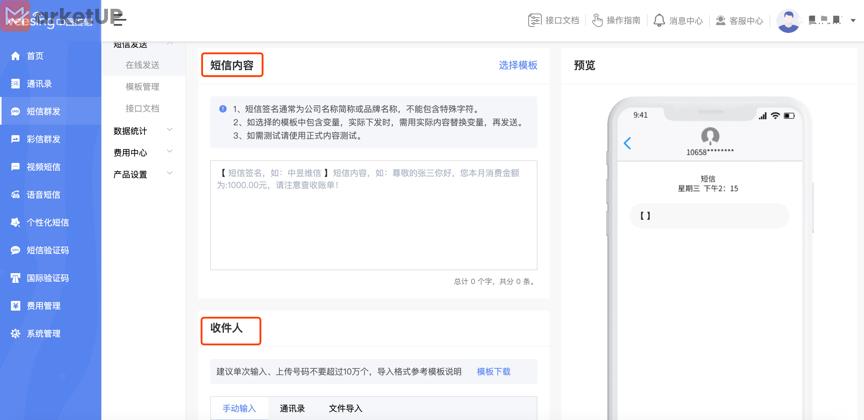
Task: Open the 消息中心 bell icon
Action: (659, 20)
